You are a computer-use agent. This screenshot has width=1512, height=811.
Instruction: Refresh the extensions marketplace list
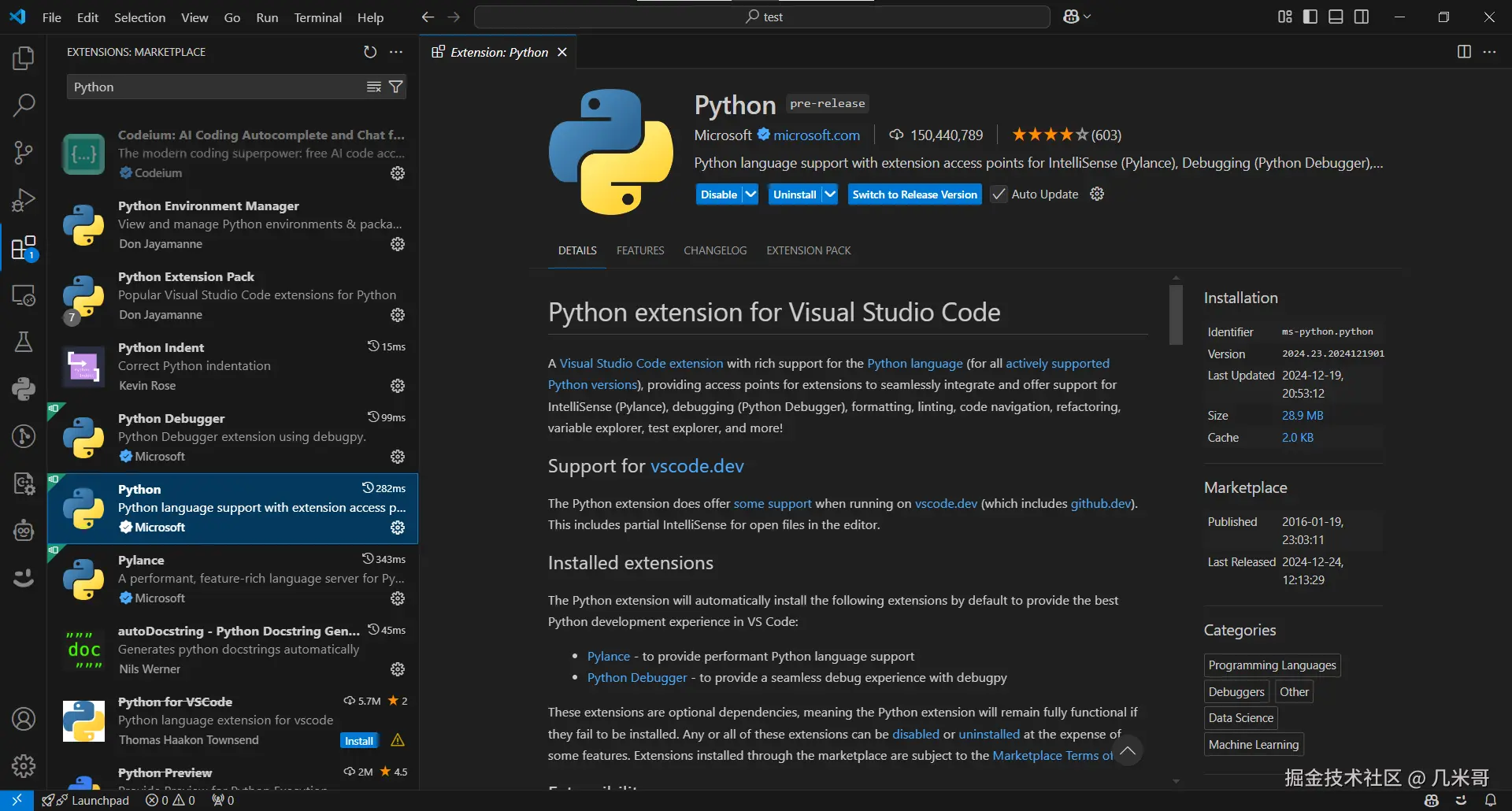370,51
